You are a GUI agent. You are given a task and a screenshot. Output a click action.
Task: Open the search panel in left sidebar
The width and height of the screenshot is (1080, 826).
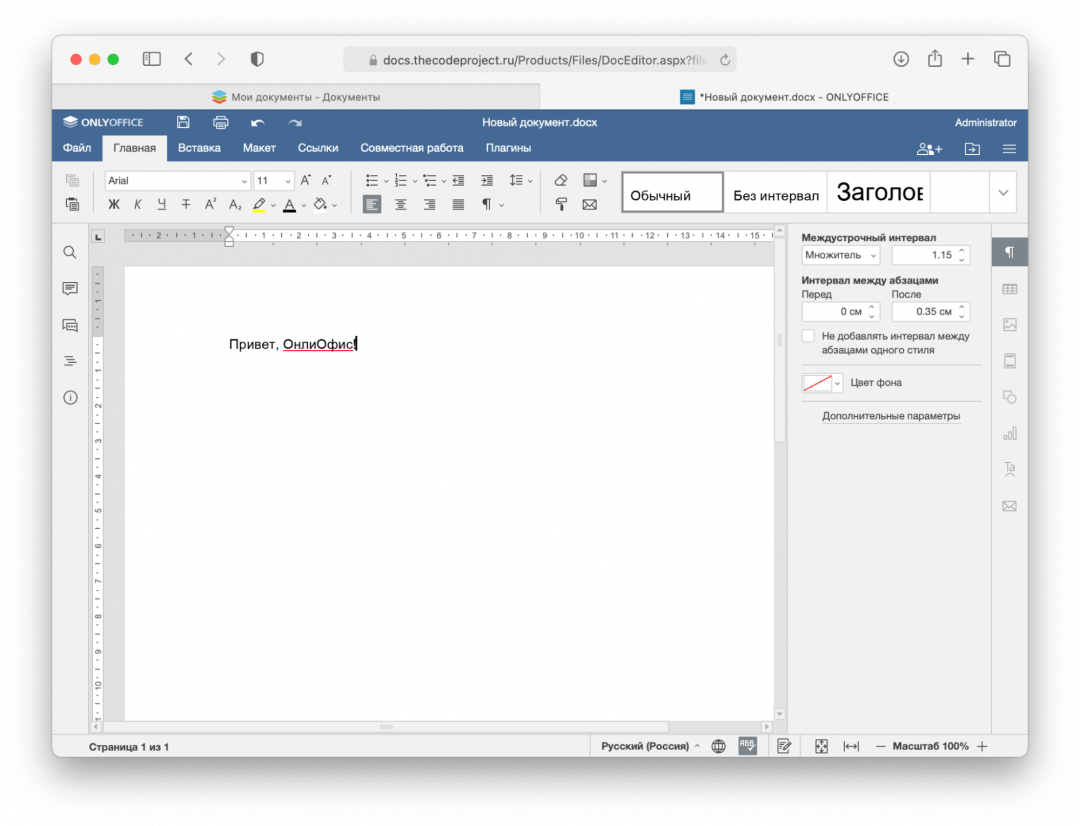70,253
